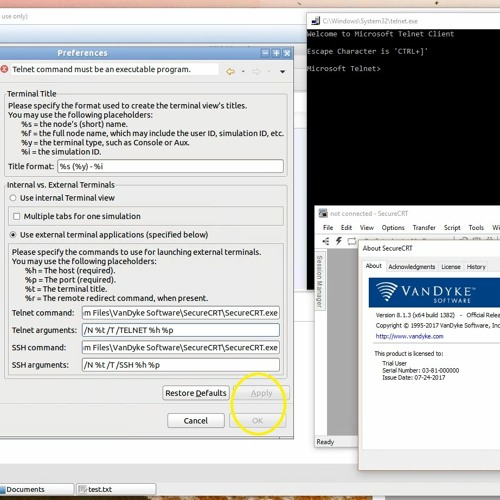
Task: Open Documents from the taskbar
Action: click(36, 489)
